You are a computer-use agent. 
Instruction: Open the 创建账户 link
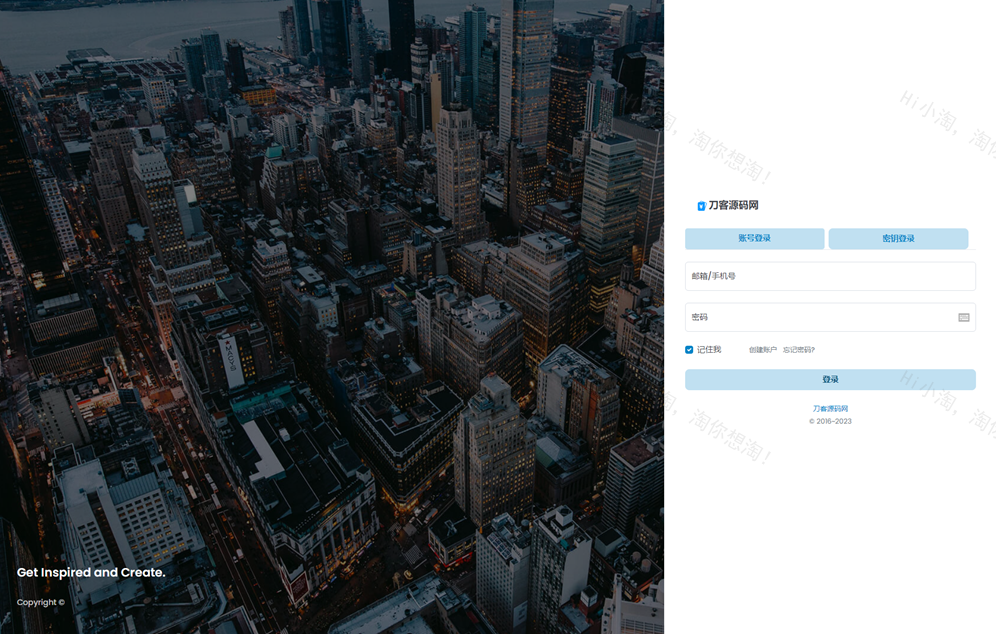(x=762, y=349)
